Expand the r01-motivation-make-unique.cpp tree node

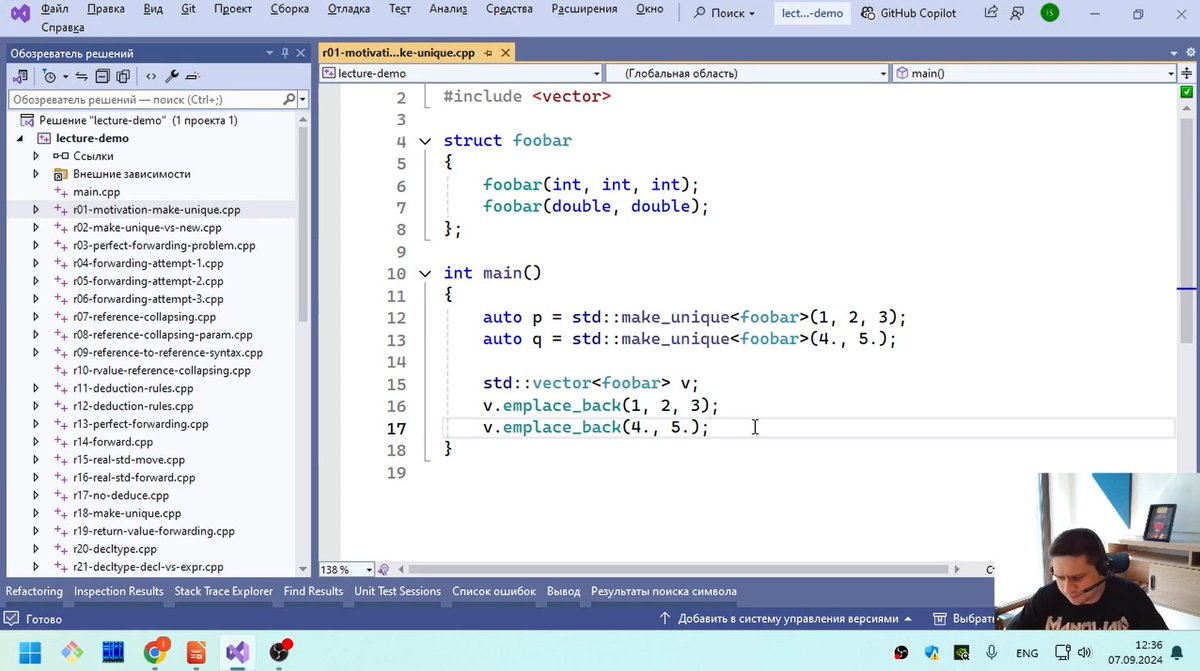coord(36,210)
